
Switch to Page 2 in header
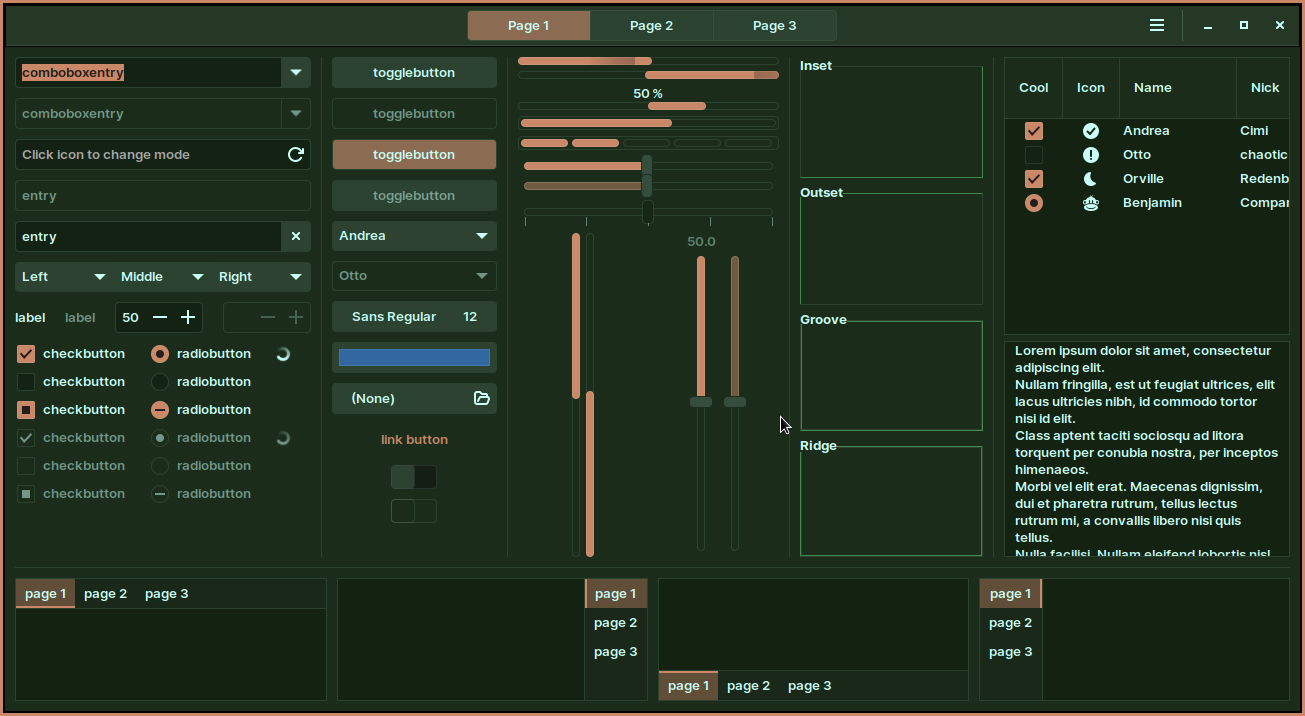(x=652, y=26)
